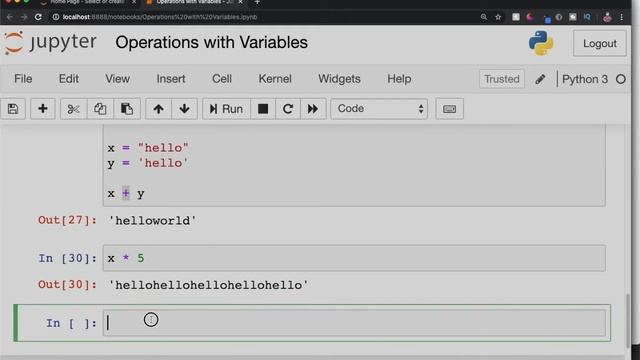640x360 pixels.
Task: Rename the notebook title Operations with Variables
Action: pos(211,42)
